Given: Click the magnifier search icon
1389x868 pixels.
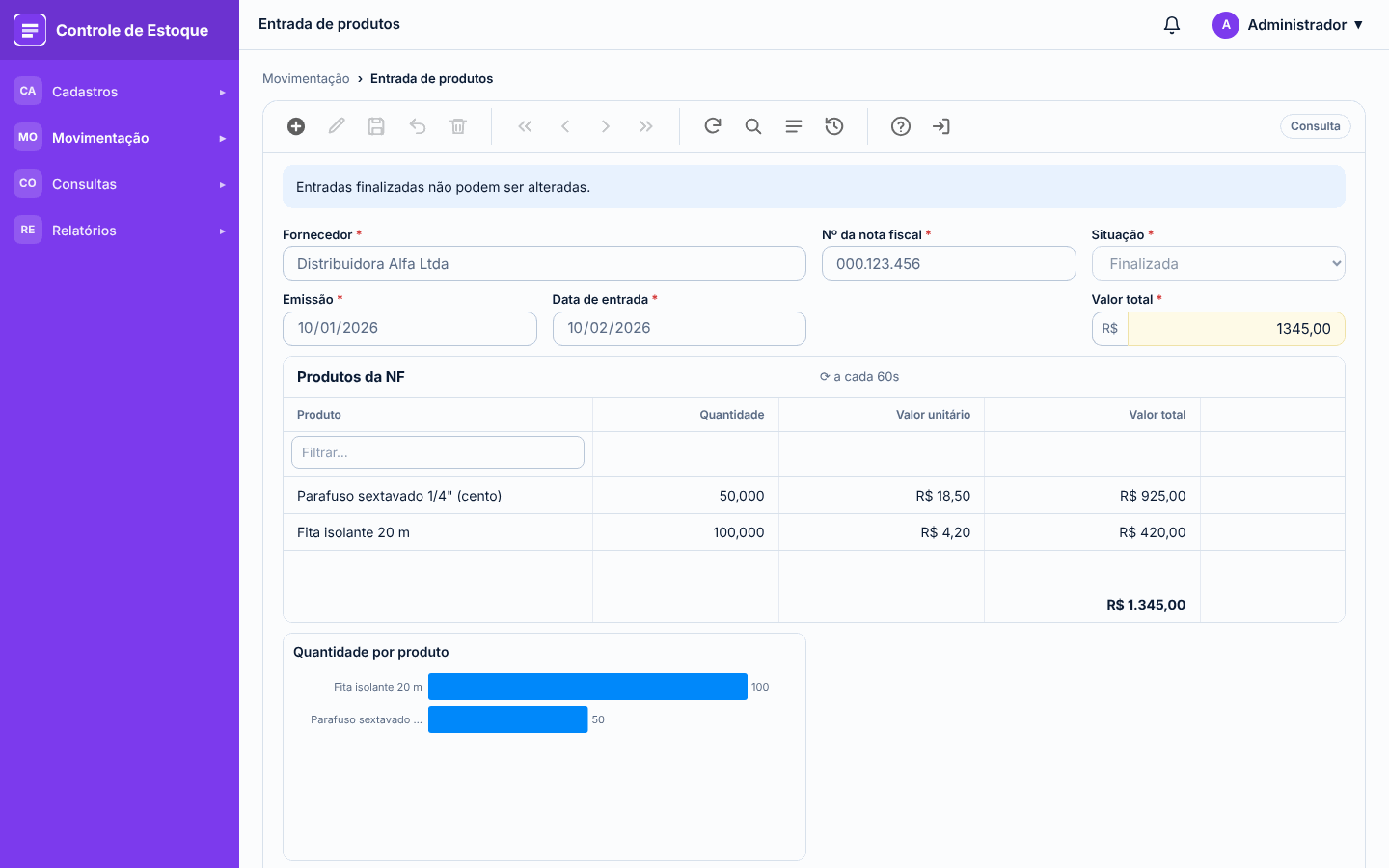Looking at the screenshot, I should [x=753, y=126].
